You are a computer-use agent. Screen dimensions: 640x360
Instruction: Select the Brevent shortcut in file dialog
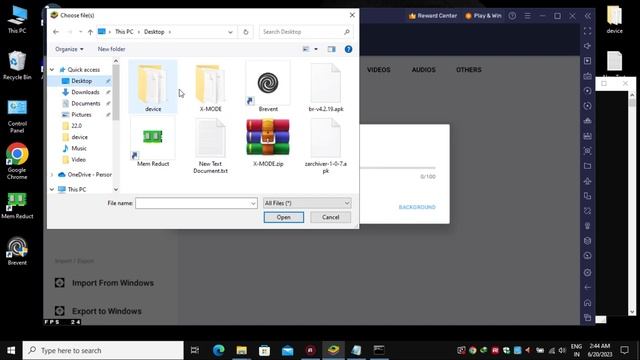pos(268,87)
